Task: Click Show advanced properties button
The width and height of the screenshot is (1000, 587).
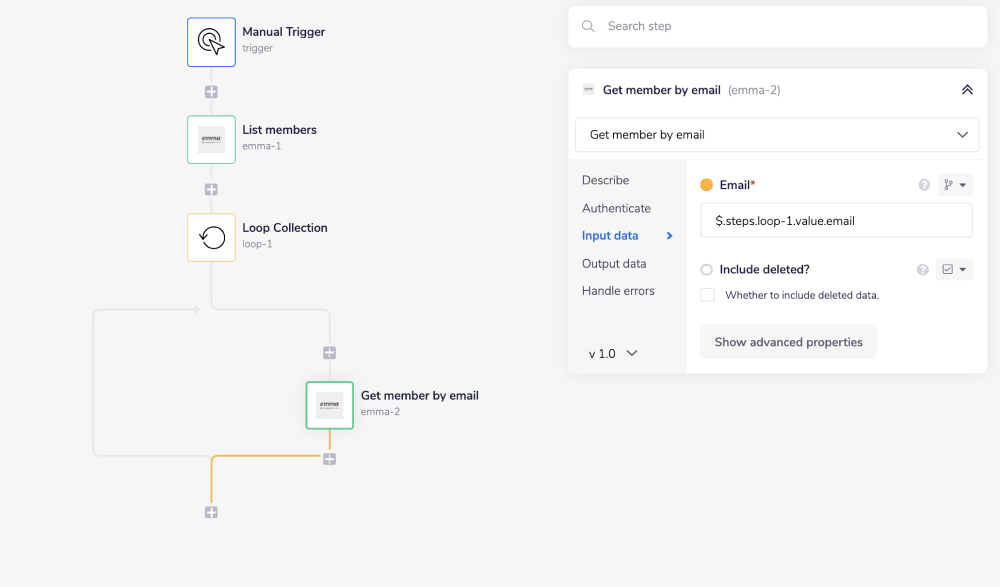Action: (788, 342)
